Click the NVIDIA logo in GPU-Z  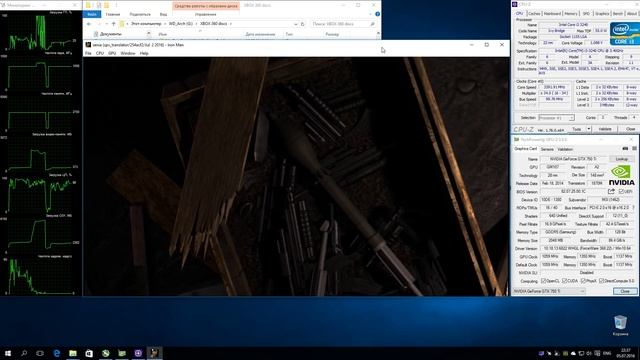[621, 175]
